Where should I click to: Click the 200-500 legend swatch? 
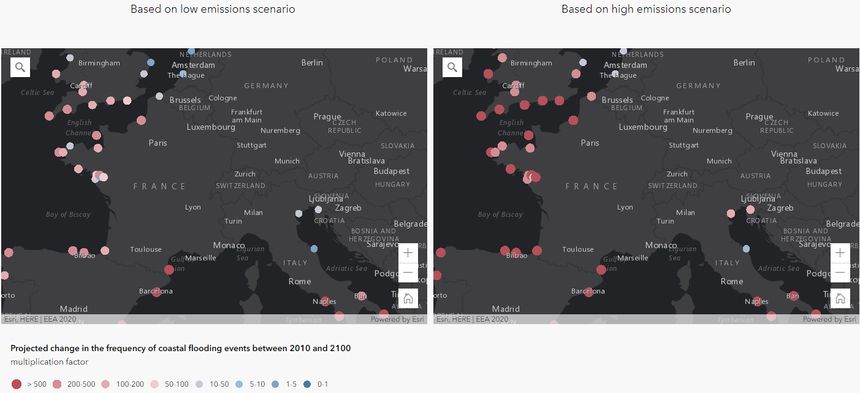click(56, 384)
